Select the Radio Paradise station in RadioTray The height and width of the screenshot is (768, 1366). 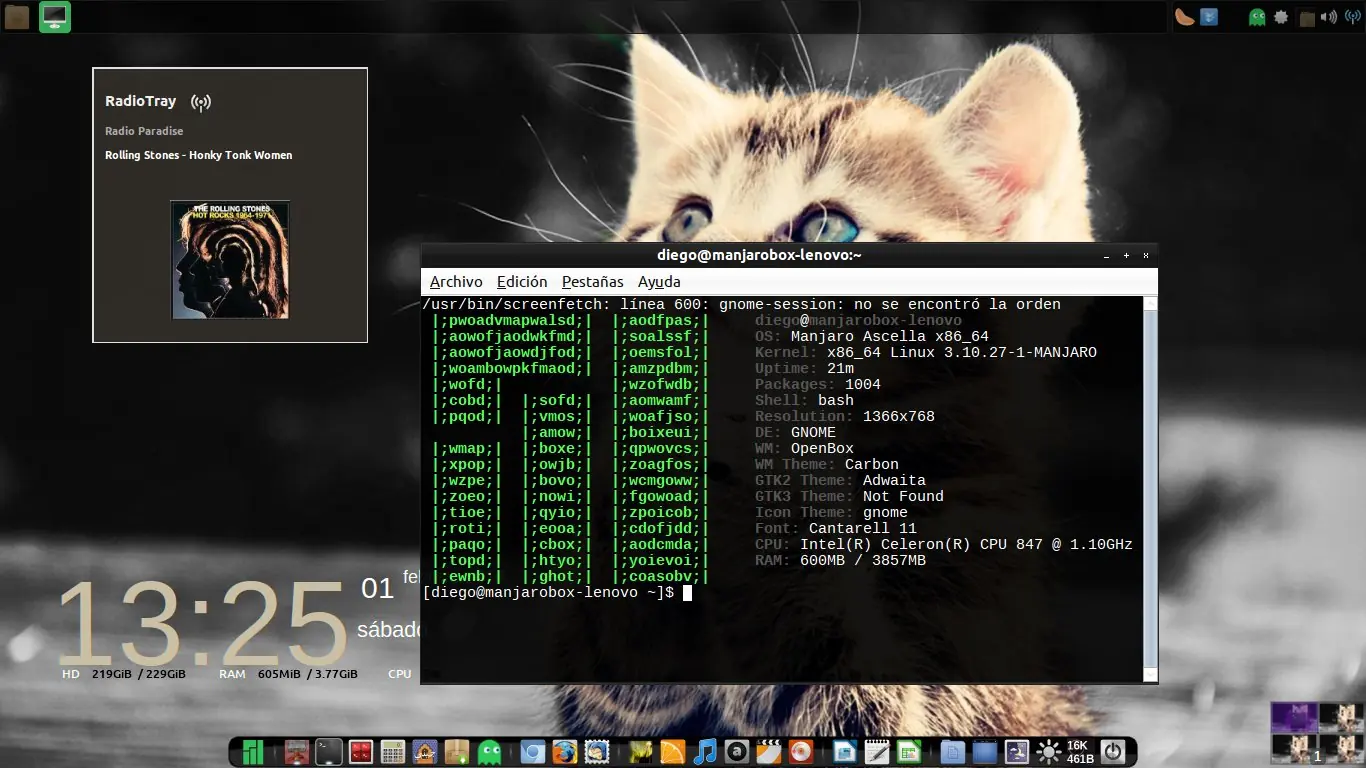pos(144,130)
